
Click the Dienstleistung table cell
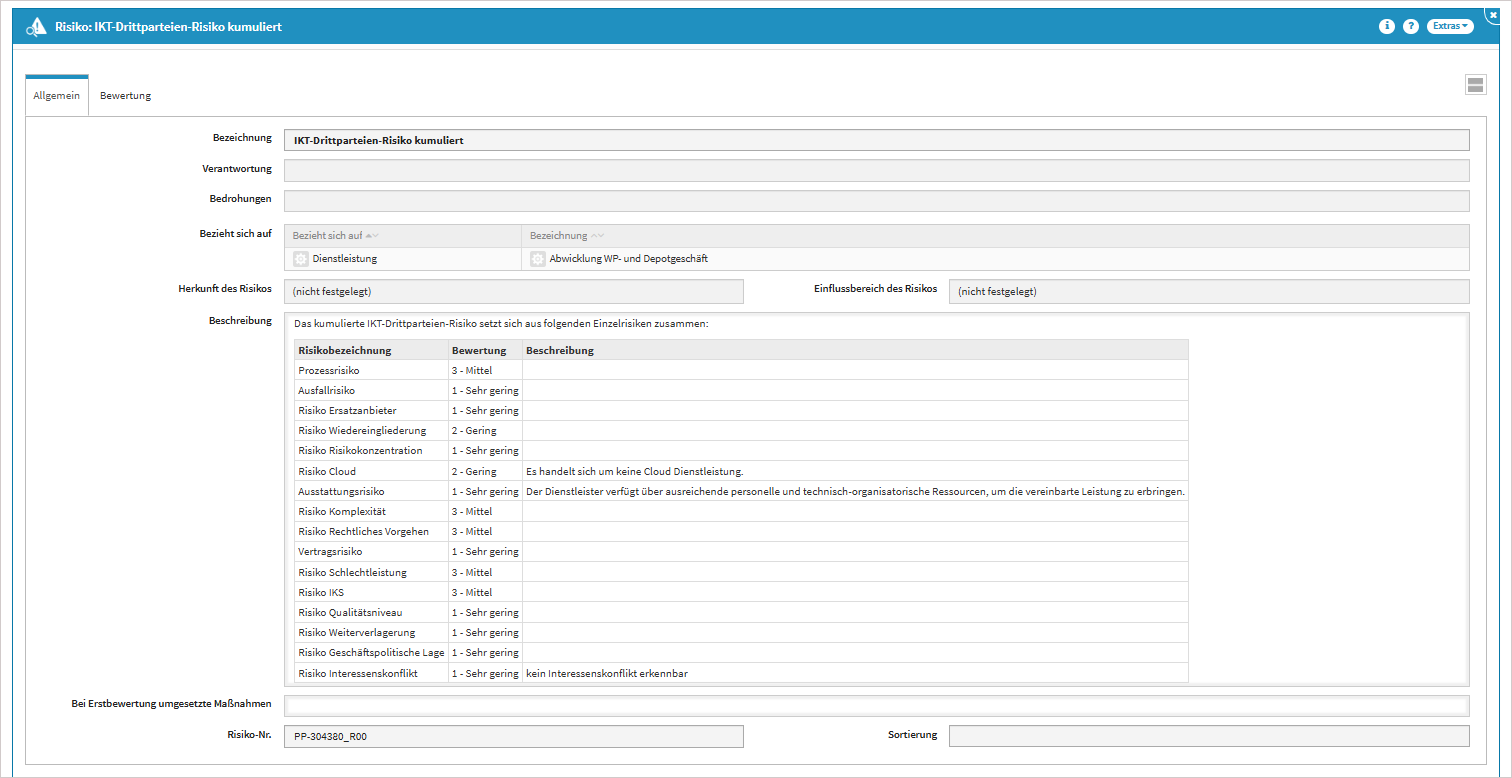click(345, 259)
